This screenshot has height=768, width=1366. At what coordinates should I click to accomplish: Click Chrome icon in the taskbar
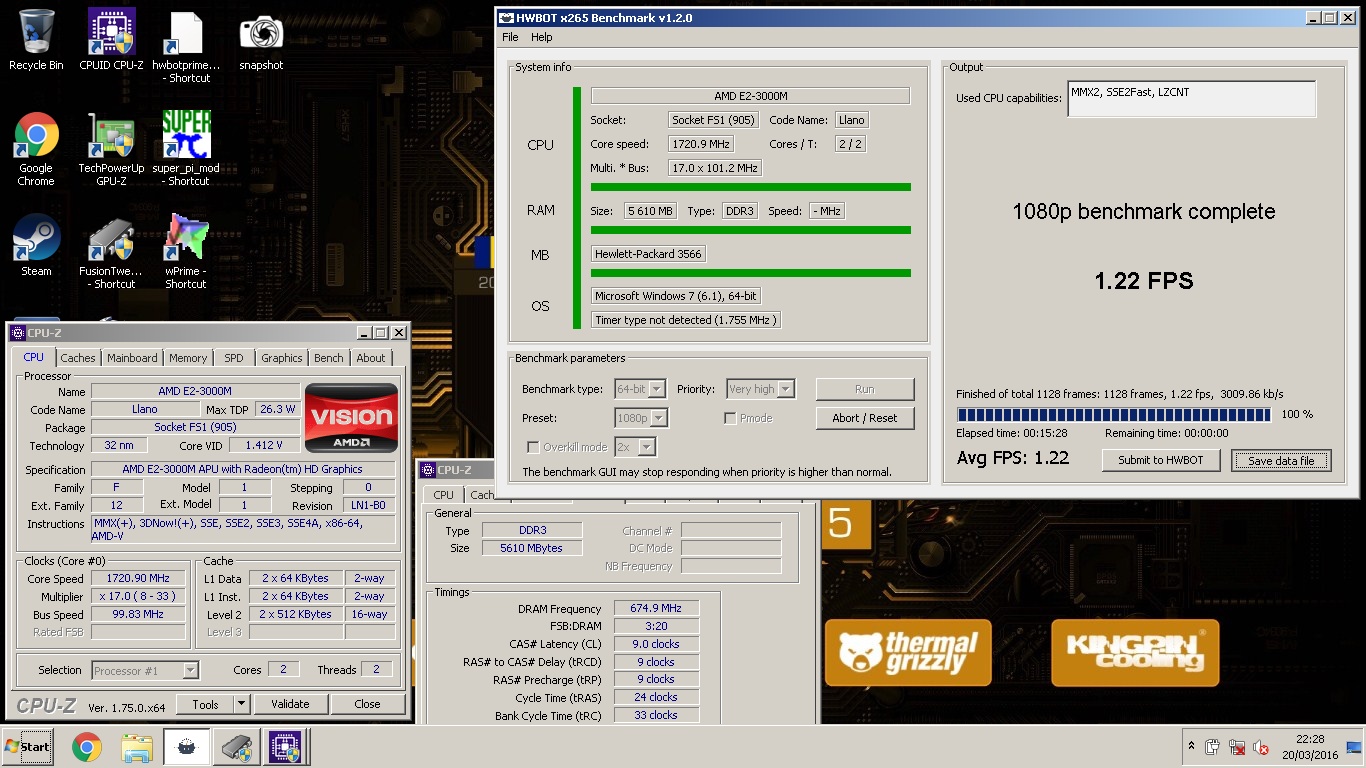click(87, 747)
